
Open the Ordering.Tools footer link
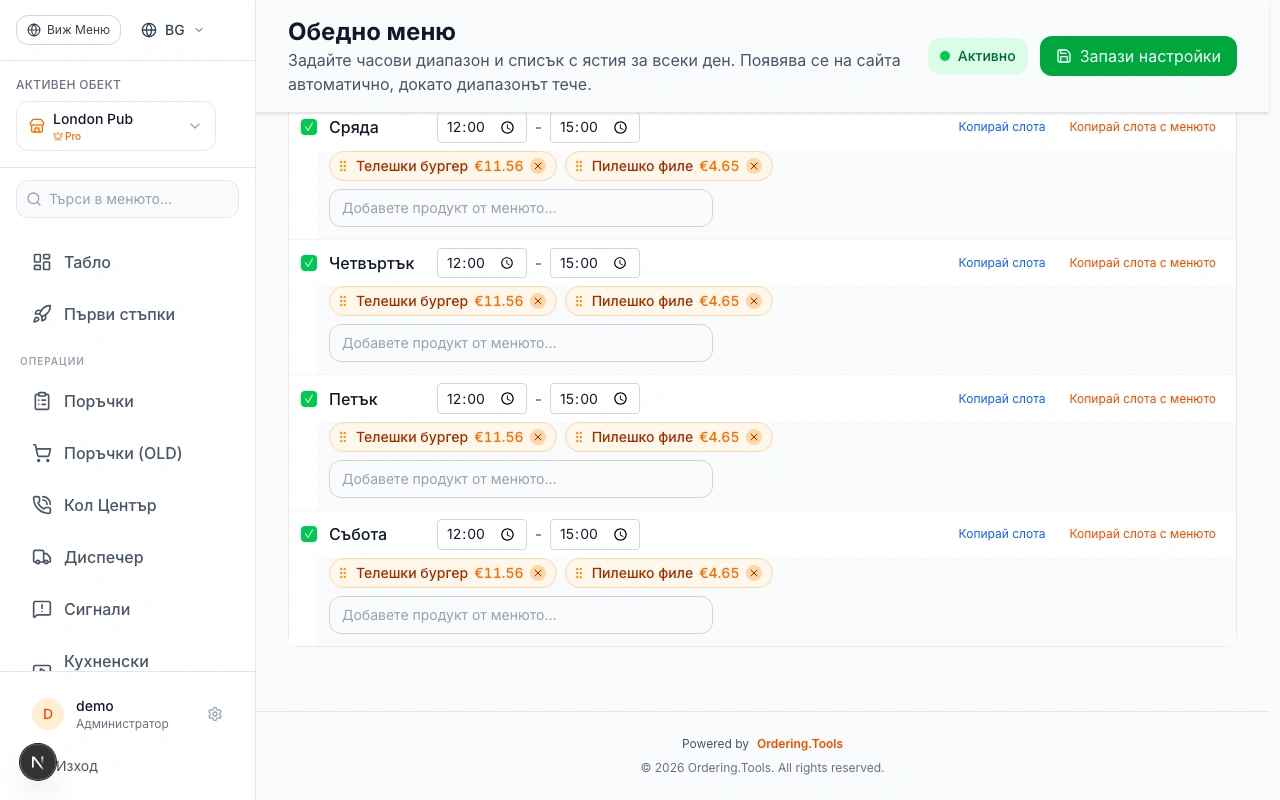tap(800, 744)
